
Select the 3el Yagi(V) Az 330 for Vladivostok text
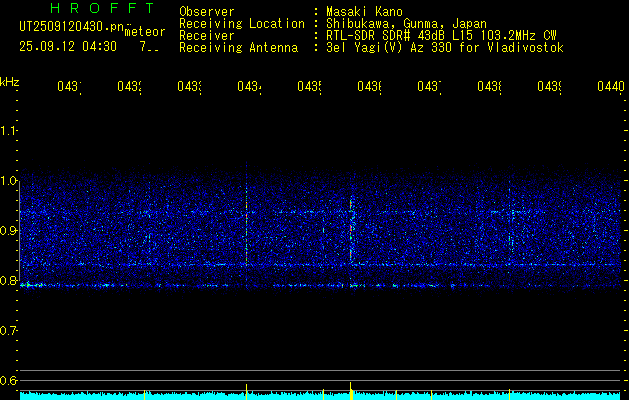pyautogui.click(x=445, y=48)
